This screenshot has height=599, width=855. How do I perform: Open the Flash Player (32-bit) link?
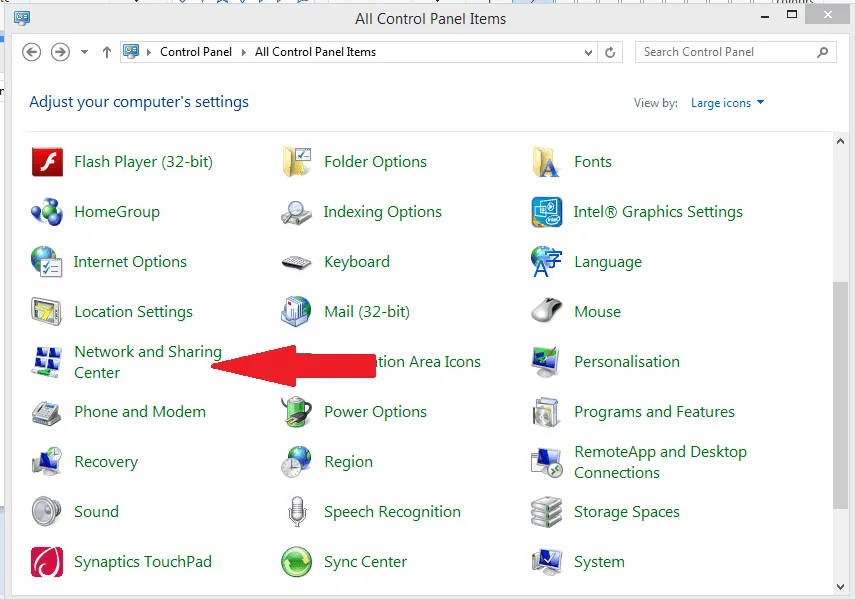pyautogui.click(x=143, y=162)
